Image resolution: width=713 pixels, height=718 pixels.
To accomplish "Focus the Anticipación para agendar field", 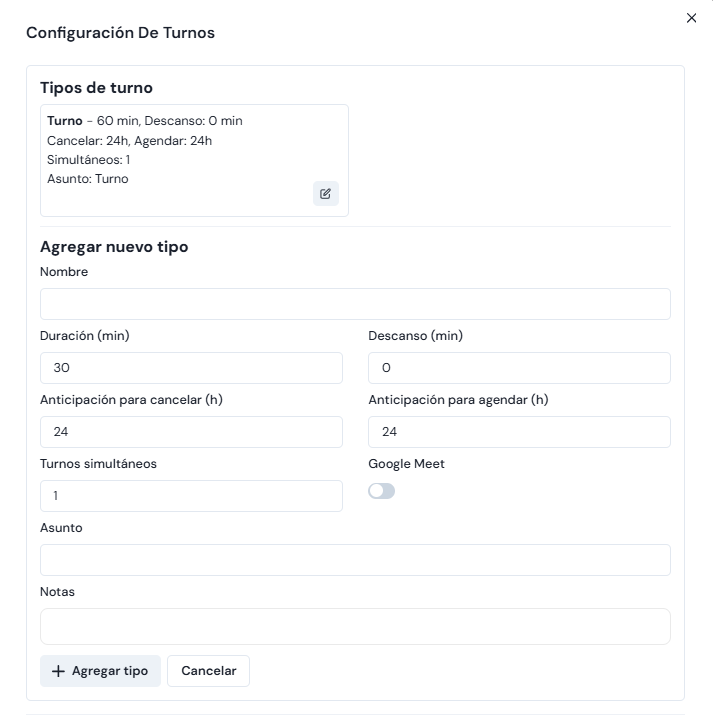I will click(x=519, y=432).
